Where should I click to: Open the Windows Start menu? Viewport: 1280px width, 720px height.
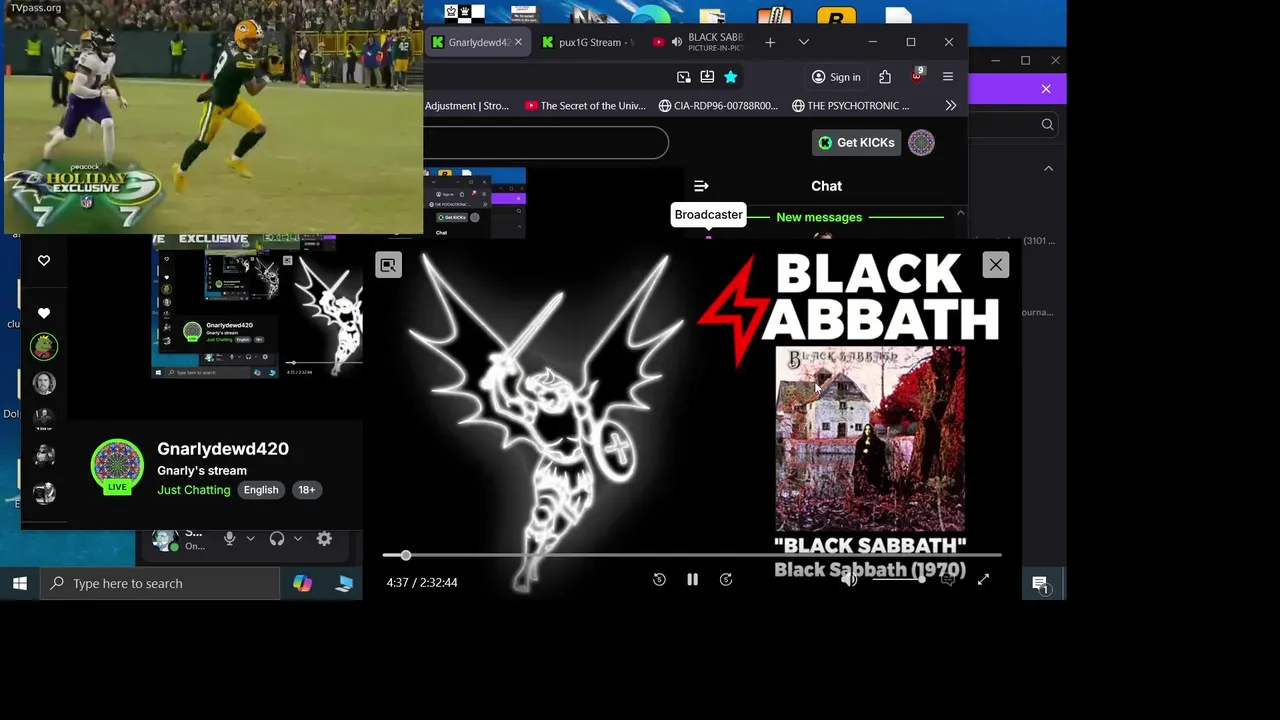(20, 583)
